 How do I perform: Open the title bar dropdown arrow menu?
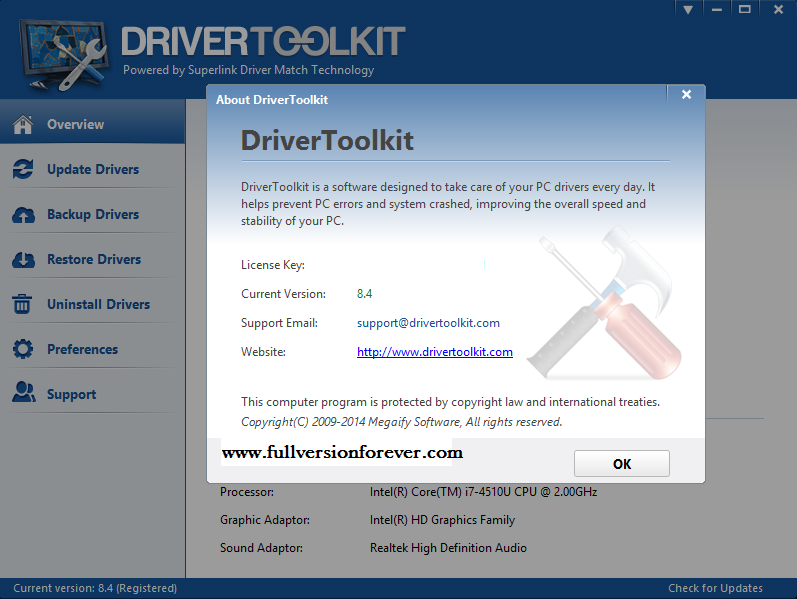[x=688, y=9]
